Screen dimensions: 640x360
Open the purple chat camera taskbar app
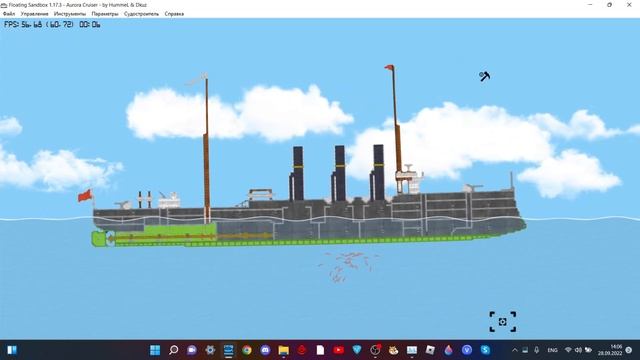point(192,350)
